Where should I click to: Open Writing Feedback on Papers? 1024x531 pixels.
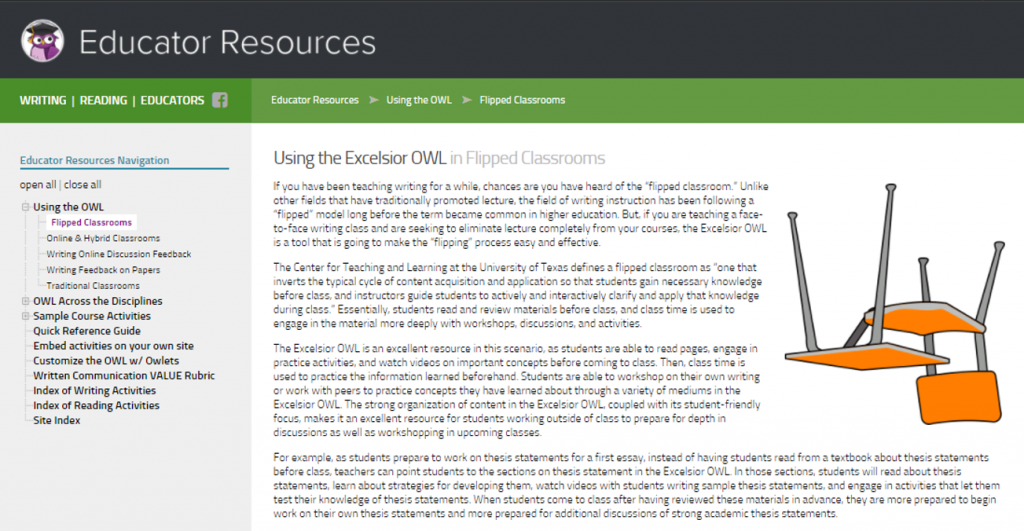(x=103, y=270)
